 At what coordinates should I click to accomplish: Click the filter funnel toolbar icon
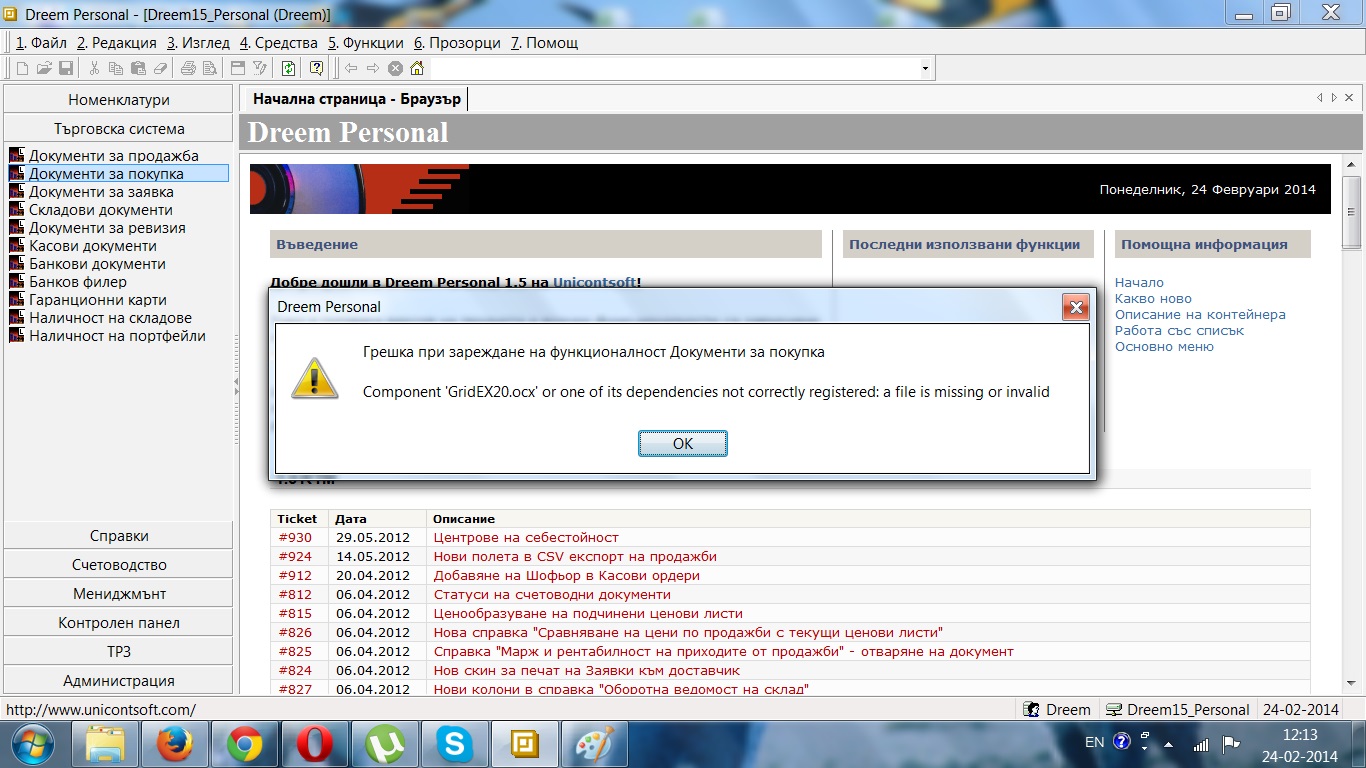pyautogui.click(x=260, y=68)
